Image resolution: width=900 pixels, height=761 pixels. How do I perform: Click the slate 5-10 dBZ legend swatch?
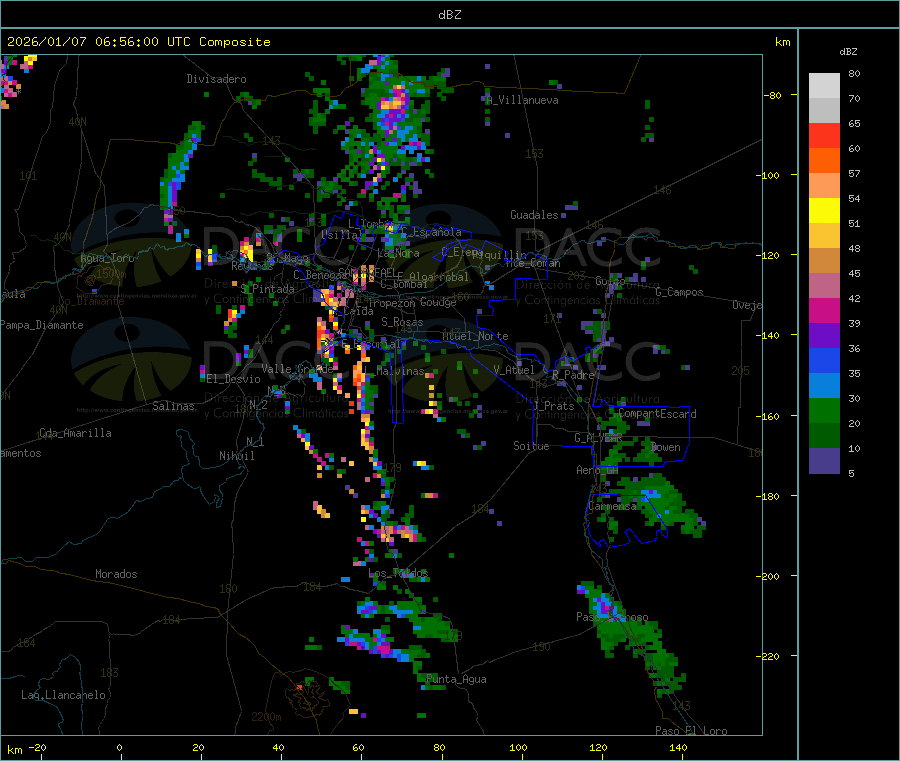click(824, 461)
